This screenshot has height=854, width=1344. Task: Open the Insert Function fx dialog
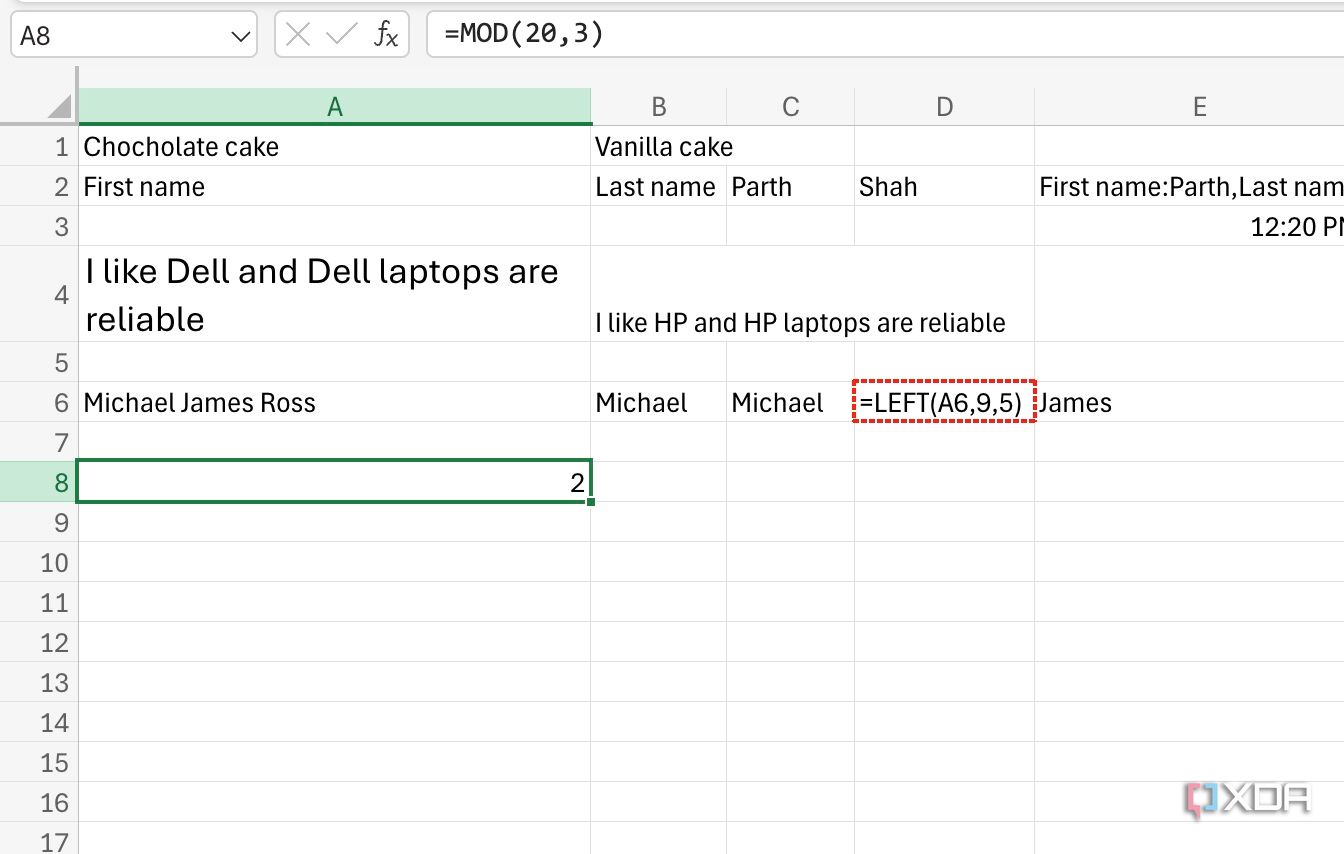pos(386,36)
